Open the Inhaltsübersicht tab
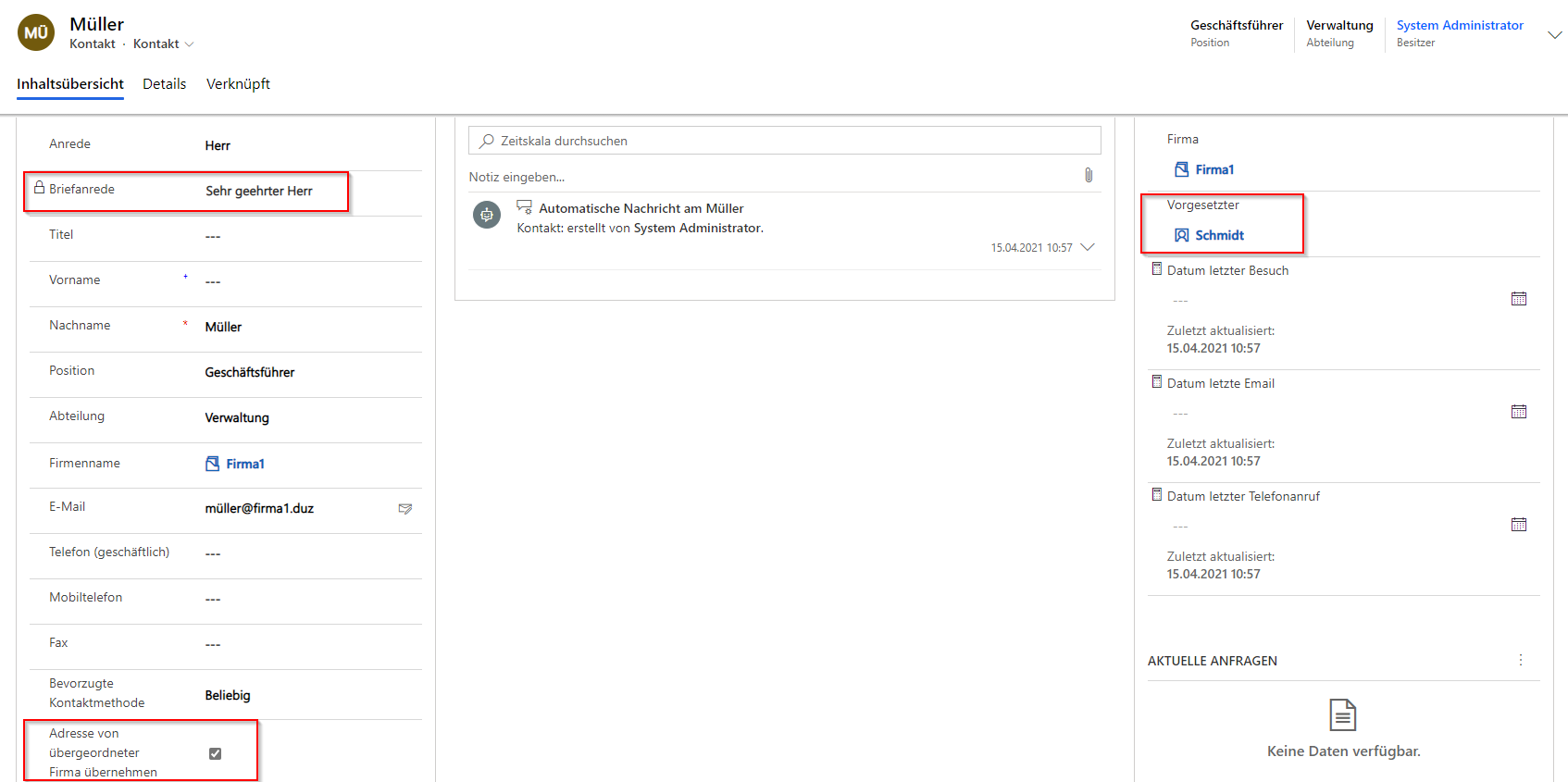The image size is (1568, 782). [70, 84]
